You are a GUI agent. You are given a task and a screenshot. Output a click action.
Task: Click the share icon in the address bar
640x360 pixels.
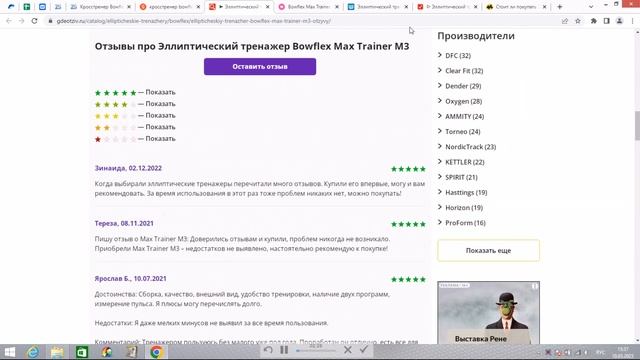(565, 21)
